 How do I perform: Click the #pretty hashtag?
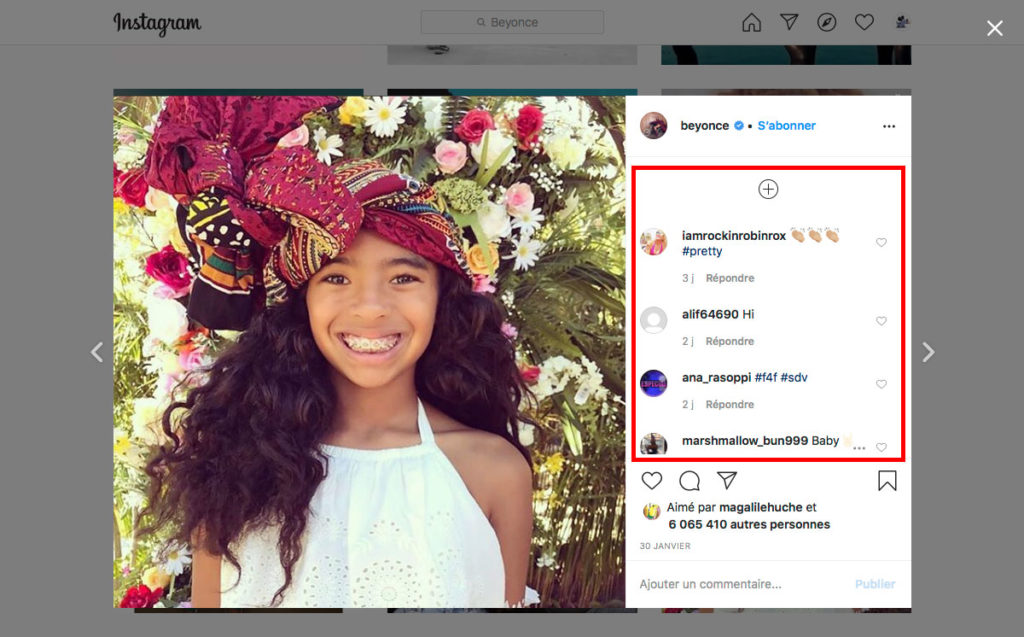click(x=702, y=252)
